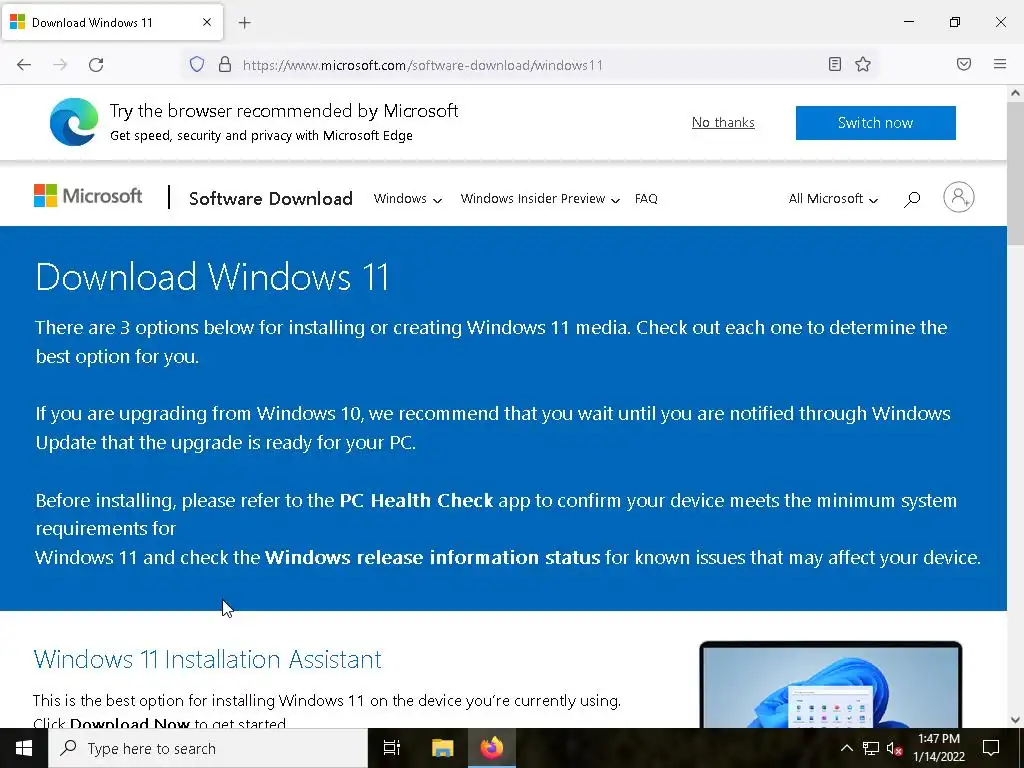Click the address bar URL field
The height and width of the screenshot is (768, 1024).
click(x=529, y=65)
